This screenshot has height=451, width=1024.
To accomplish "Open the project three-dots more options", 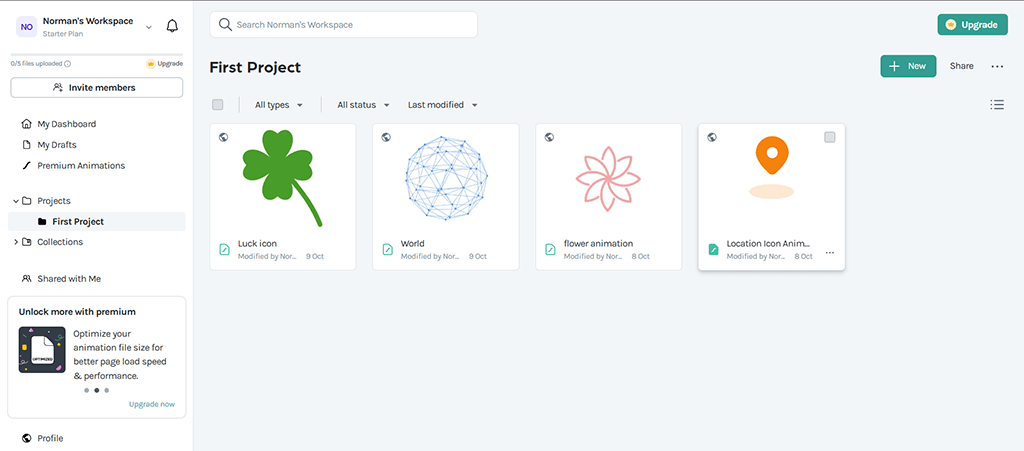I will point(996,66).
